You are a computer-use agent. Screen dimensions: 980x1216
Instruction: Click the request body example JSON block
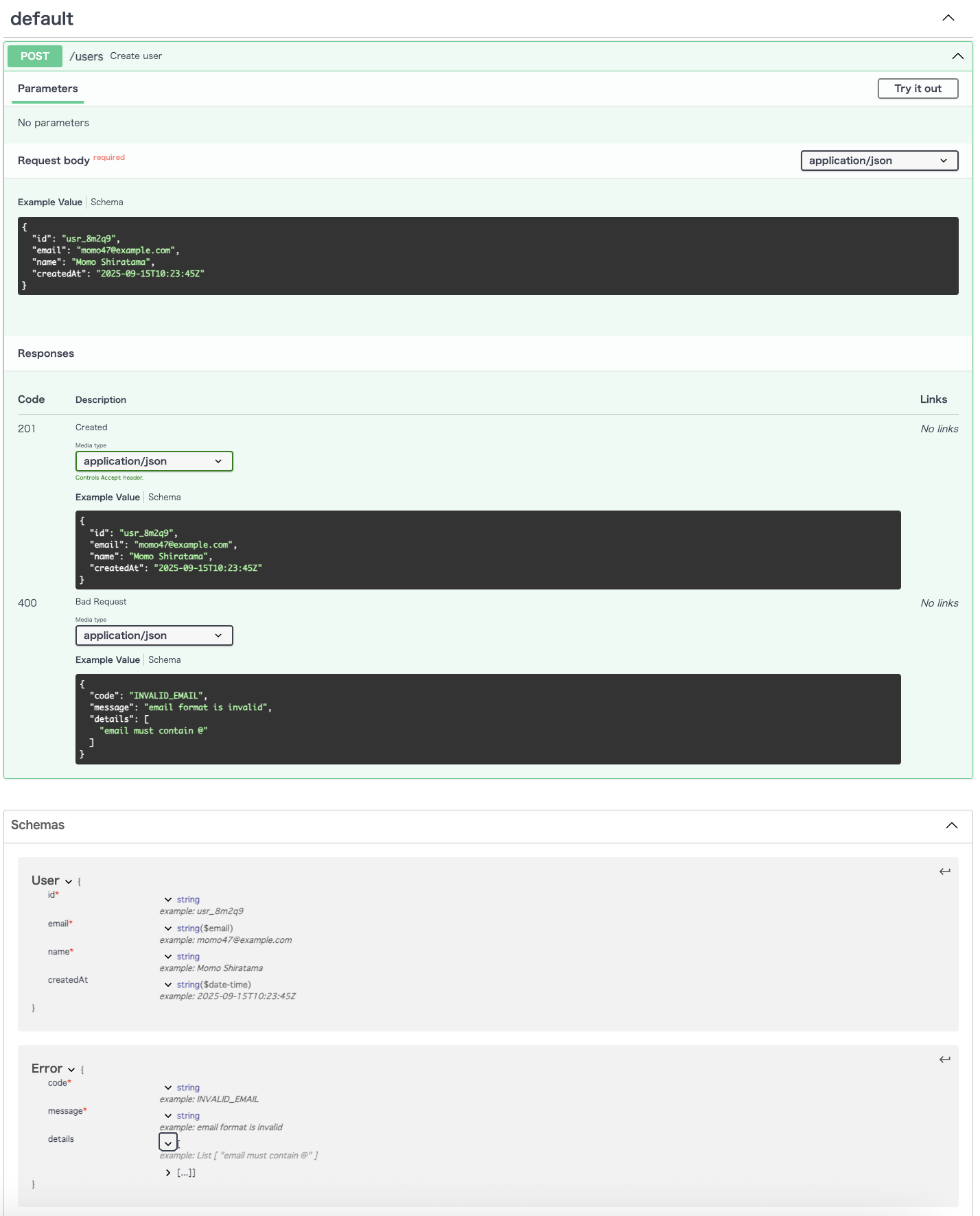point(488,256)
